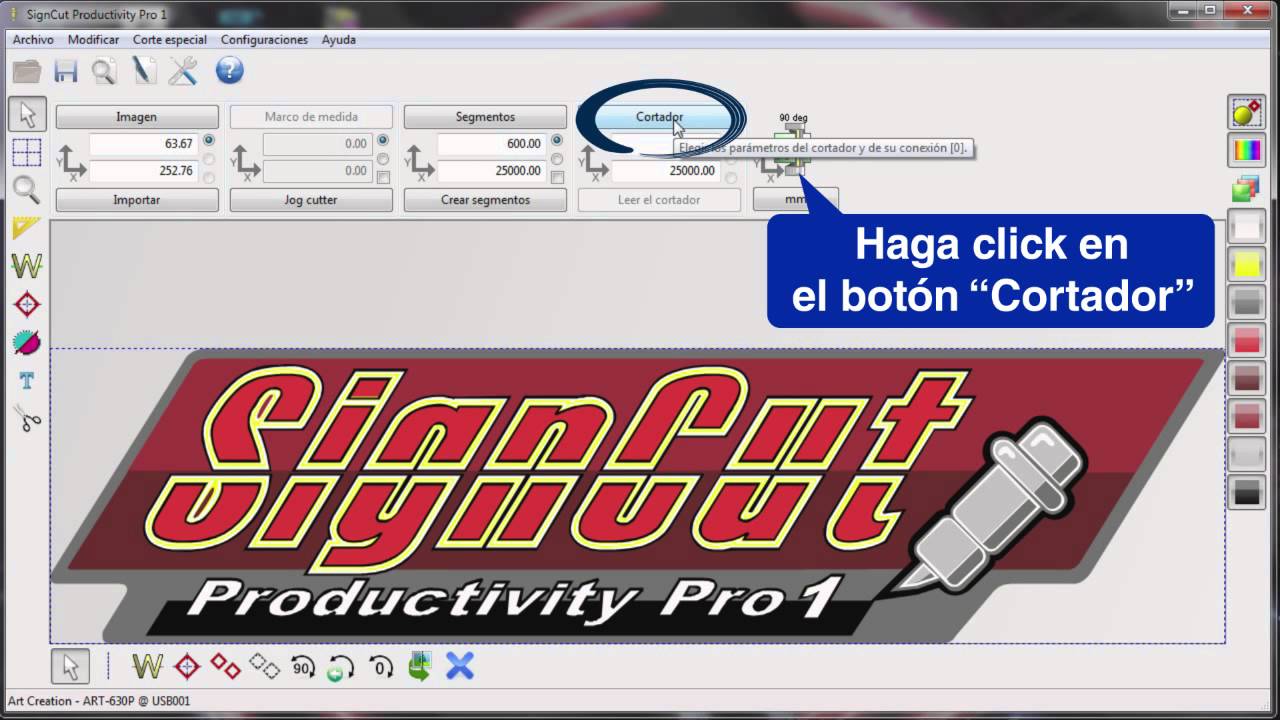This screenshot has width=1280, height=720.
Task: Open help with the blue question mark
Action: pyautogui.click(x=229, y=70)
